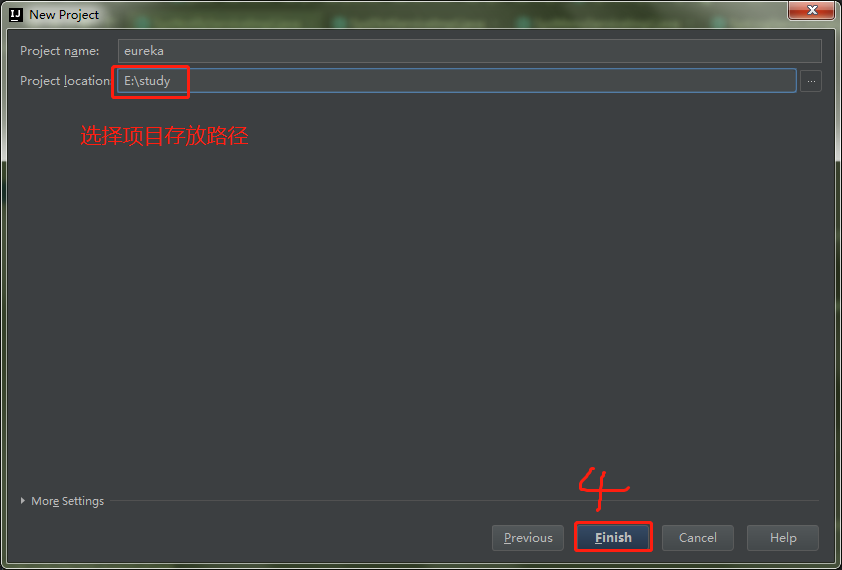The width and height of the screenshot is (842, 570).
Task: Focus the Project name input field
Action: tap(470, 51)
